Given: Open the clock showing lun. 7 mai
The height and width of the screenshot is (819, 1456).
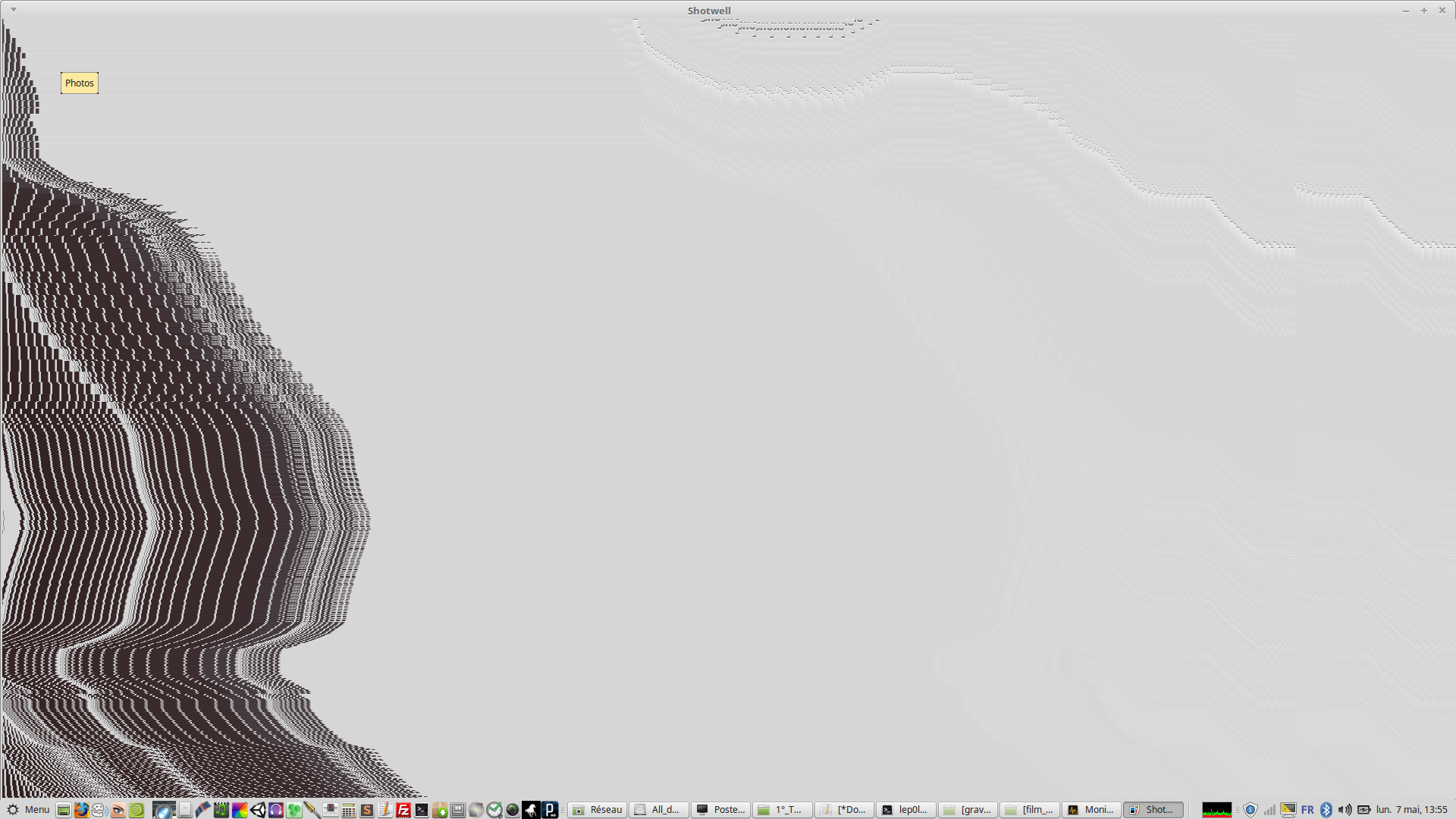Looking at the screenshot, I should pyautogui.click(x=1411, y=810).
